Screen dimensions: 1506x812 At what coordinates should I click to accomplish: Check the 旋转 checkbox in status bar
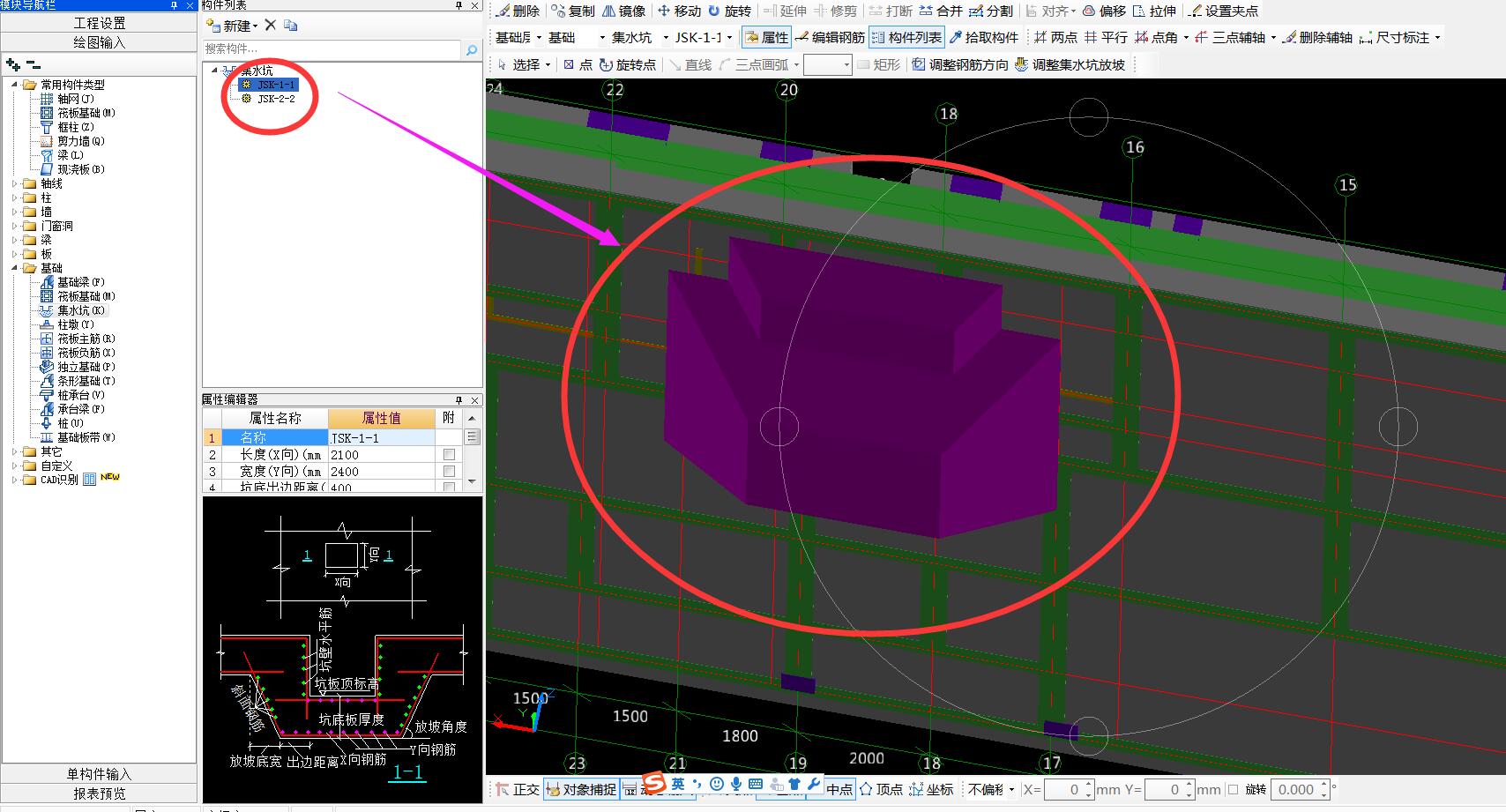pos(1233,790)
